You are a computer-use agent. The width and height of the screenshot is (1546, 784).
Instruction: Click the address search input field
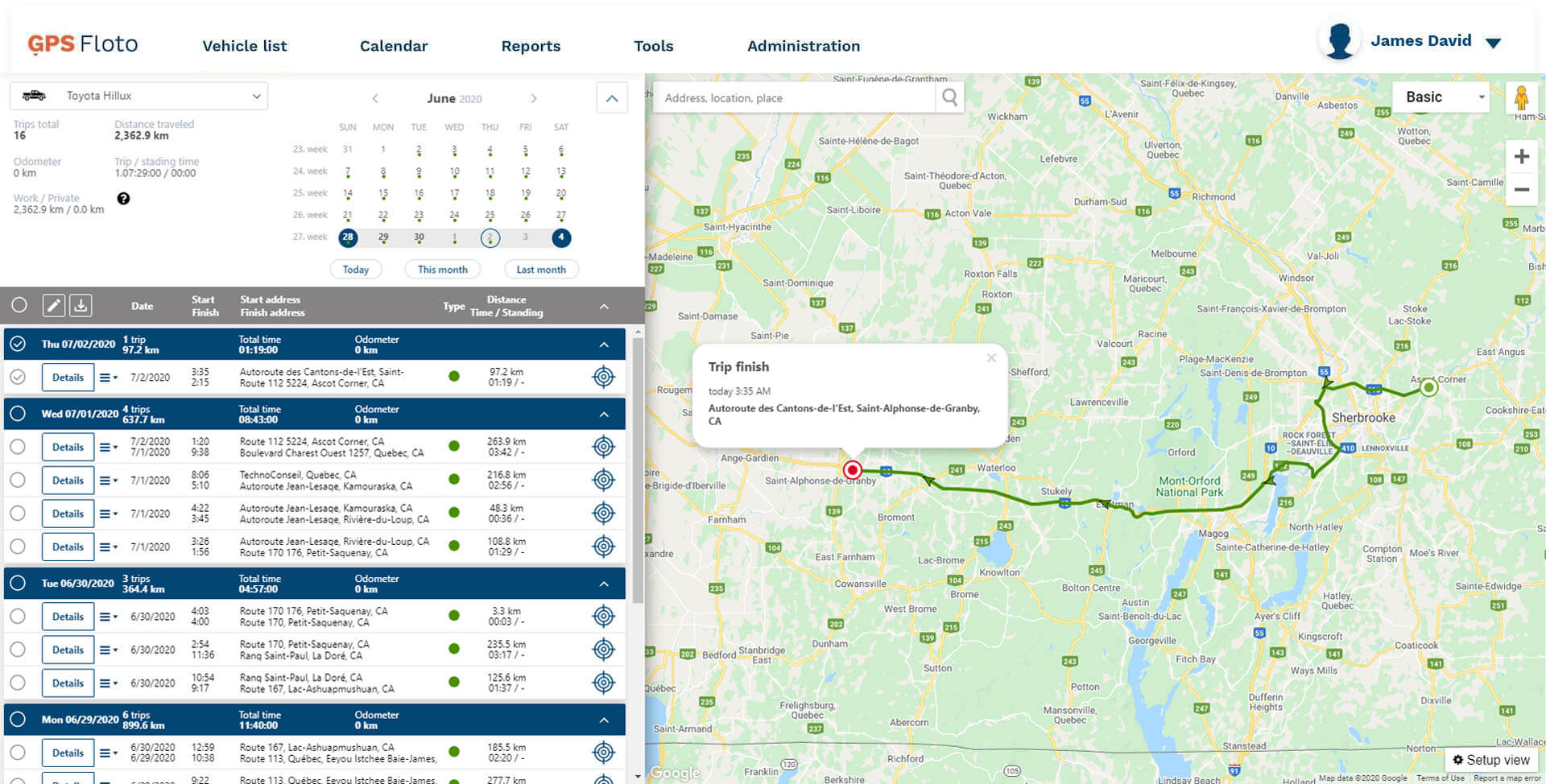click(x=793, y=98)
